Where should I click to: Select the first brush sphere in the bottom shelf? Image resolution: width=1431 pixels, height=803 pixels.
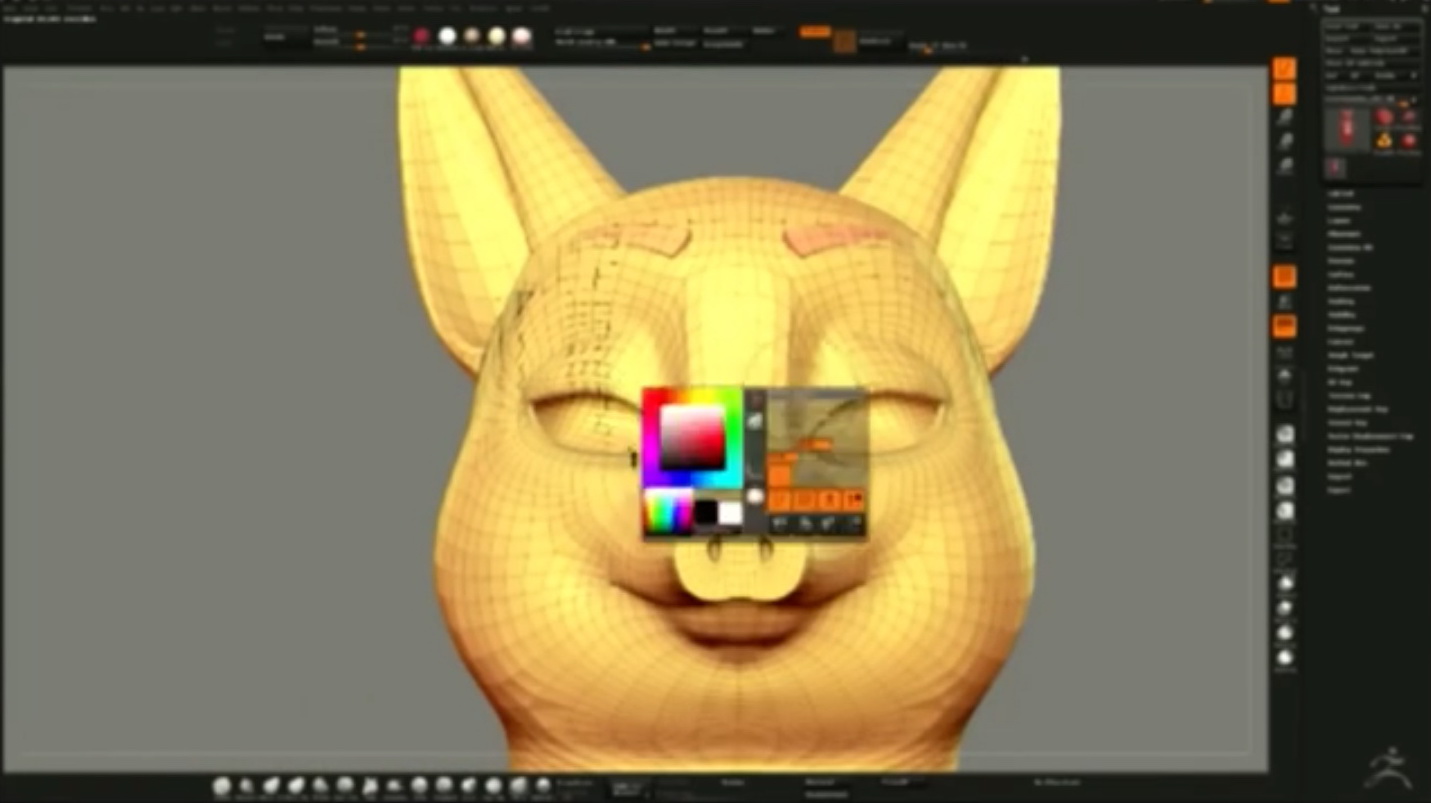click(x=221, y=786)
